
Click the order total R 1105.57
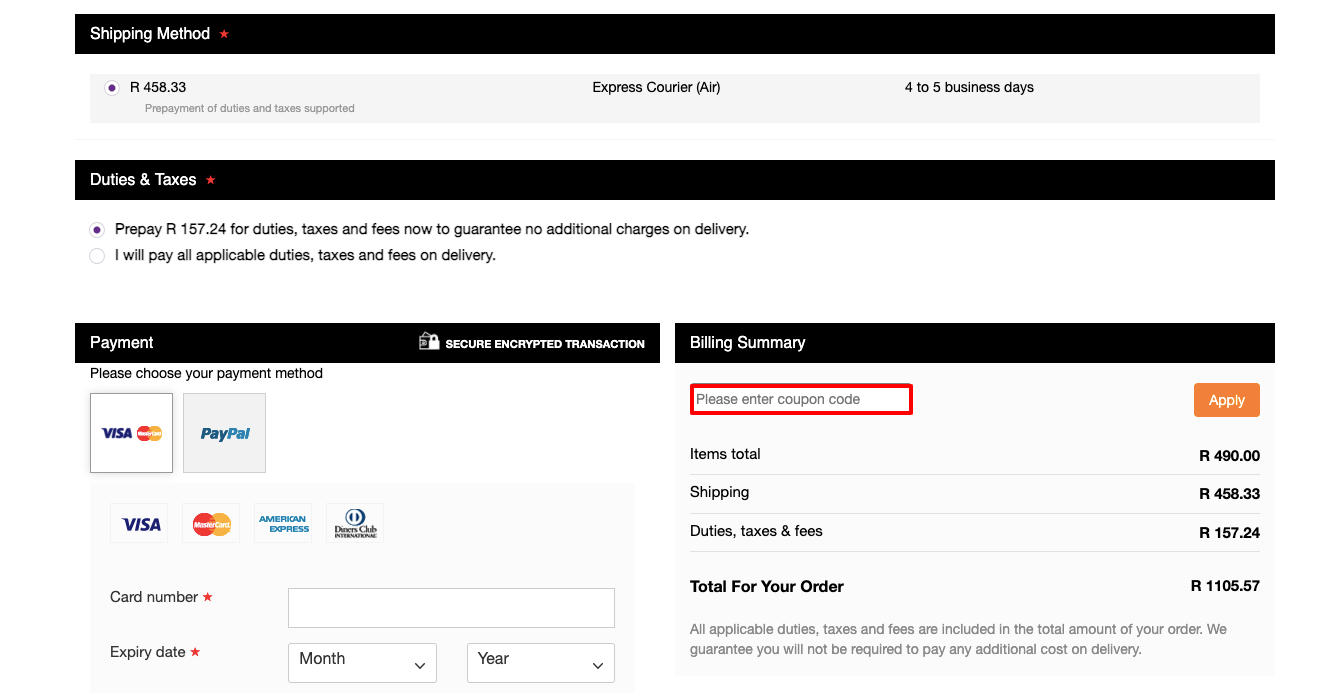tap(1225, 586)
